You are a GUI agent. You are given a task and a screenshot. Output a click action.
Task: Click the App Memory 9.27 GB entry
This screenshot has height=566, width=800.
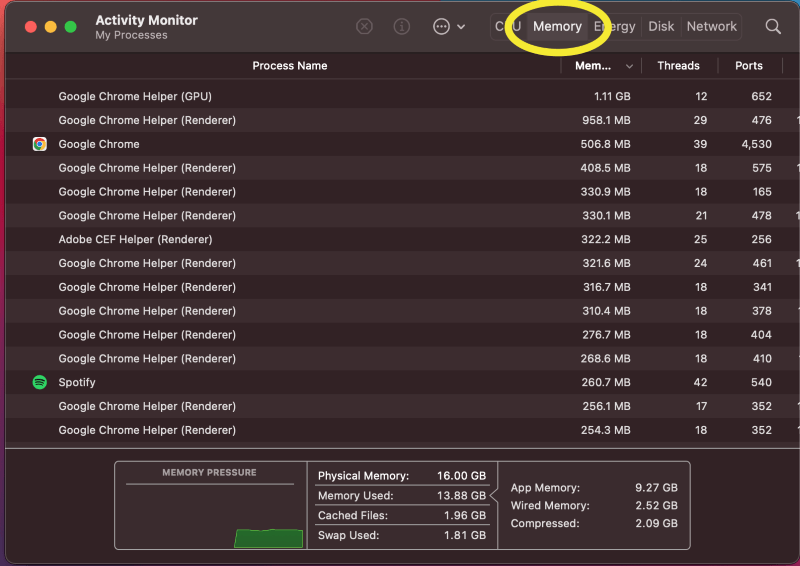click(x=594, y=487)
